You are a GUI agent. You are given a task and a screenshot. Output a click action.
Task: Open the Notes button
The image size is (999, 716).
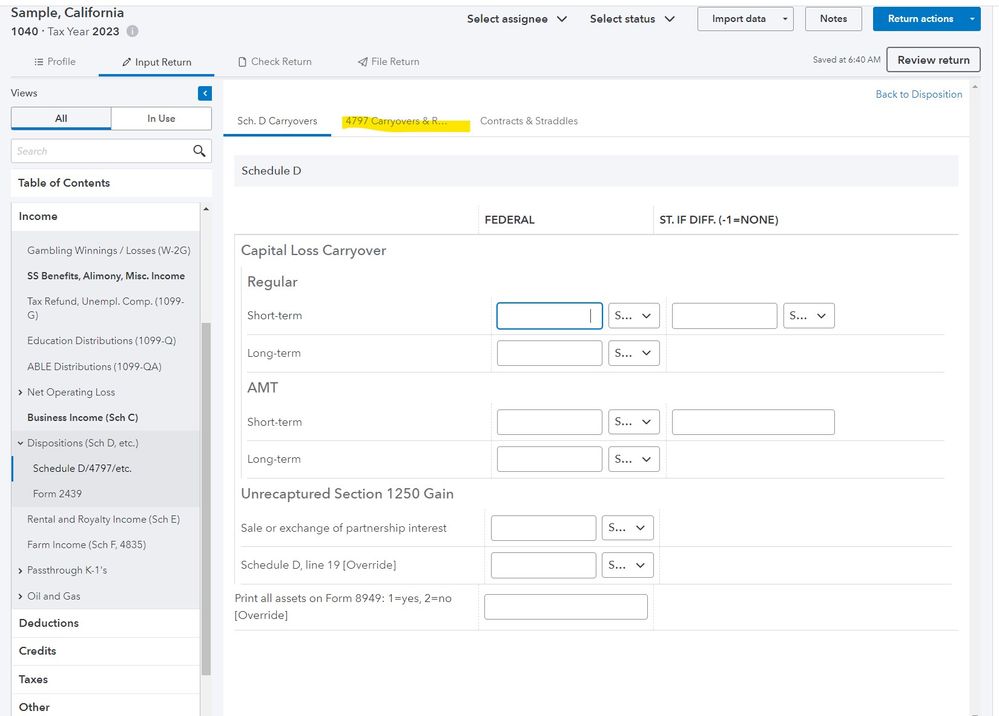[833, 19]
